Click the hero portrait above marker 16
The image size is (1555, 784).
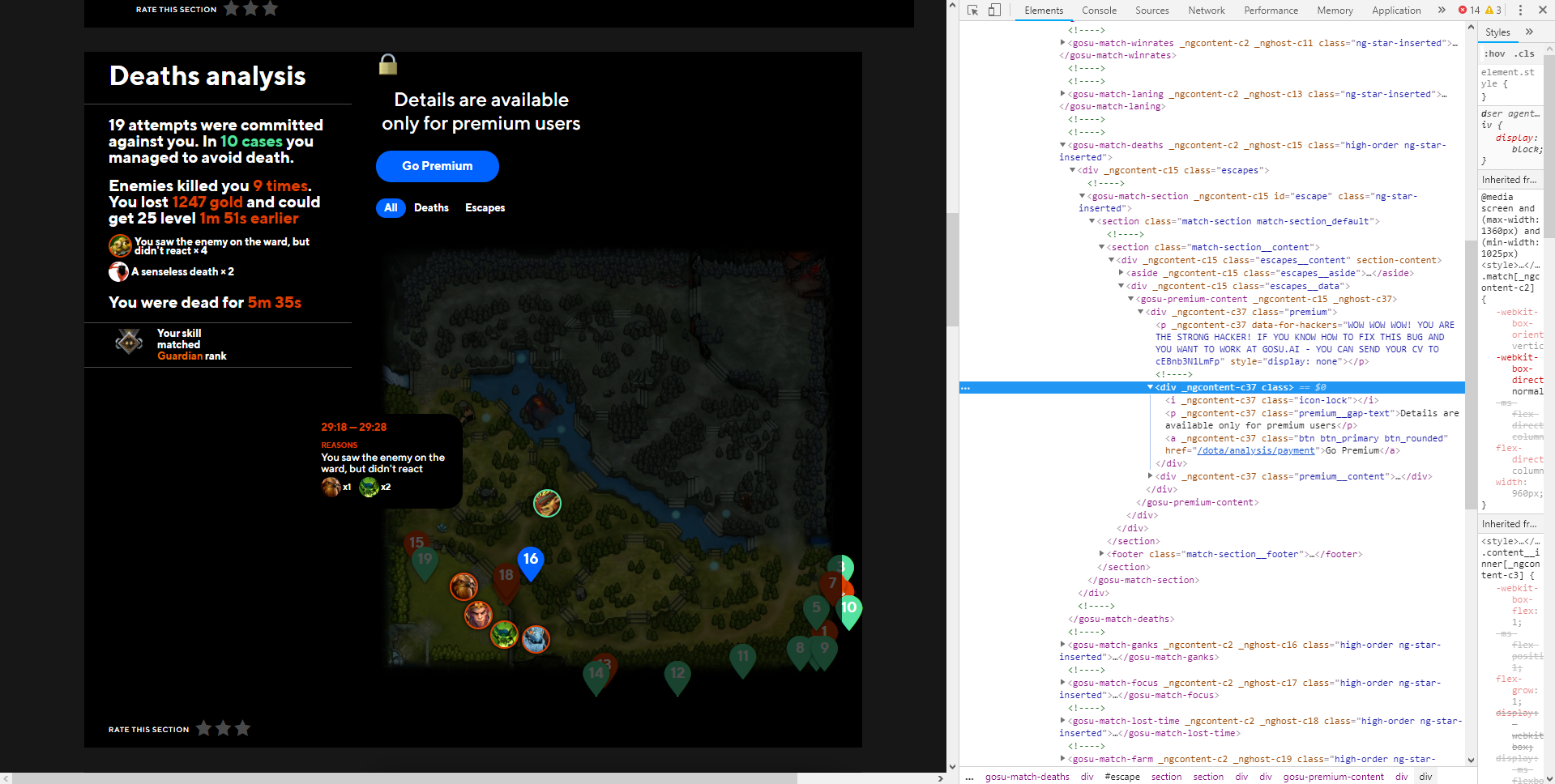[547, 503]
